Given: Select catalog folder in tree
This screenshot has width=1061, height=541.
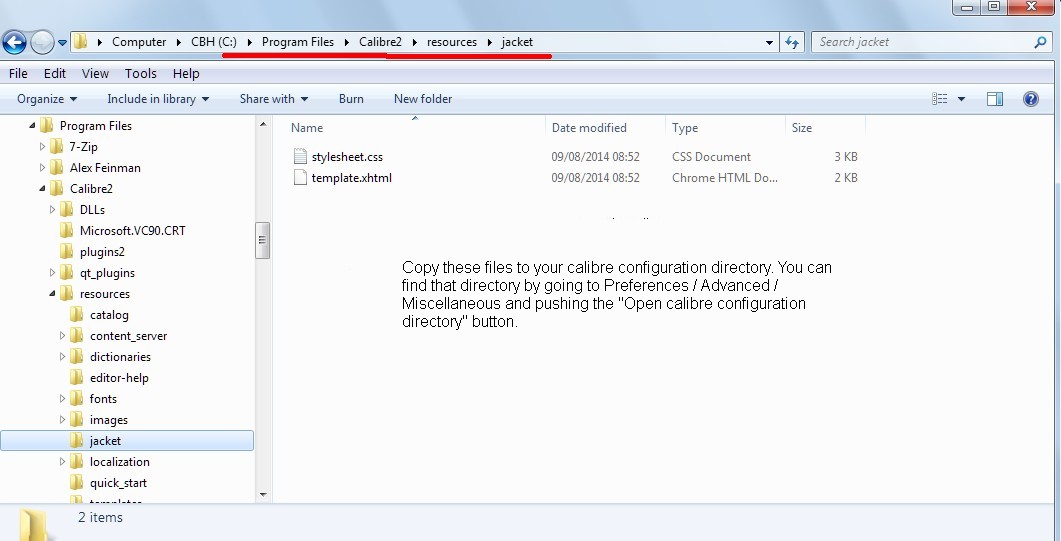Looking at the screenshot, I should coord(109,314).
